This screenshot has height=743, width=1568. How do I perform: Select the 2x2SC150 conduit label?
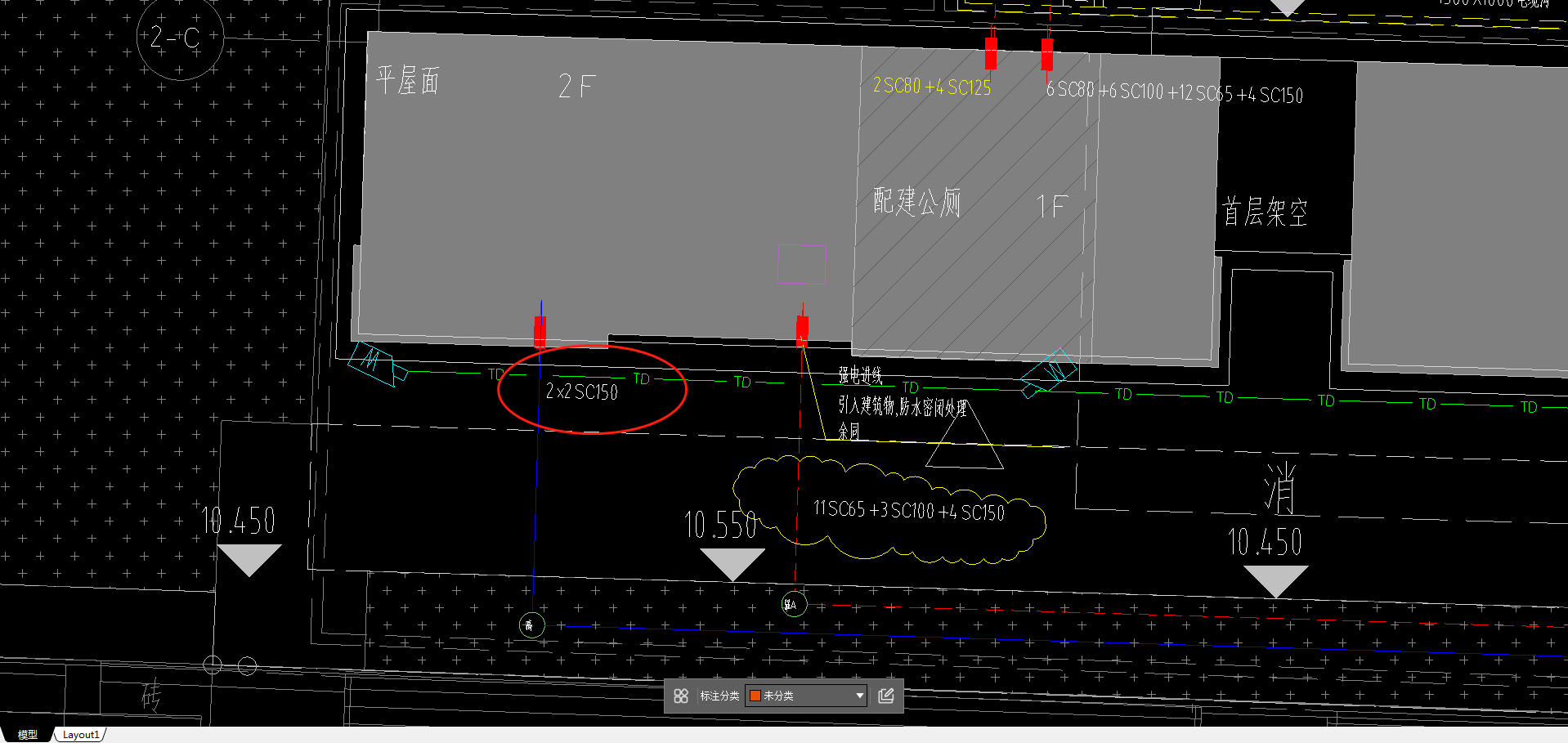pyautogui.click(x=582, y=392)
